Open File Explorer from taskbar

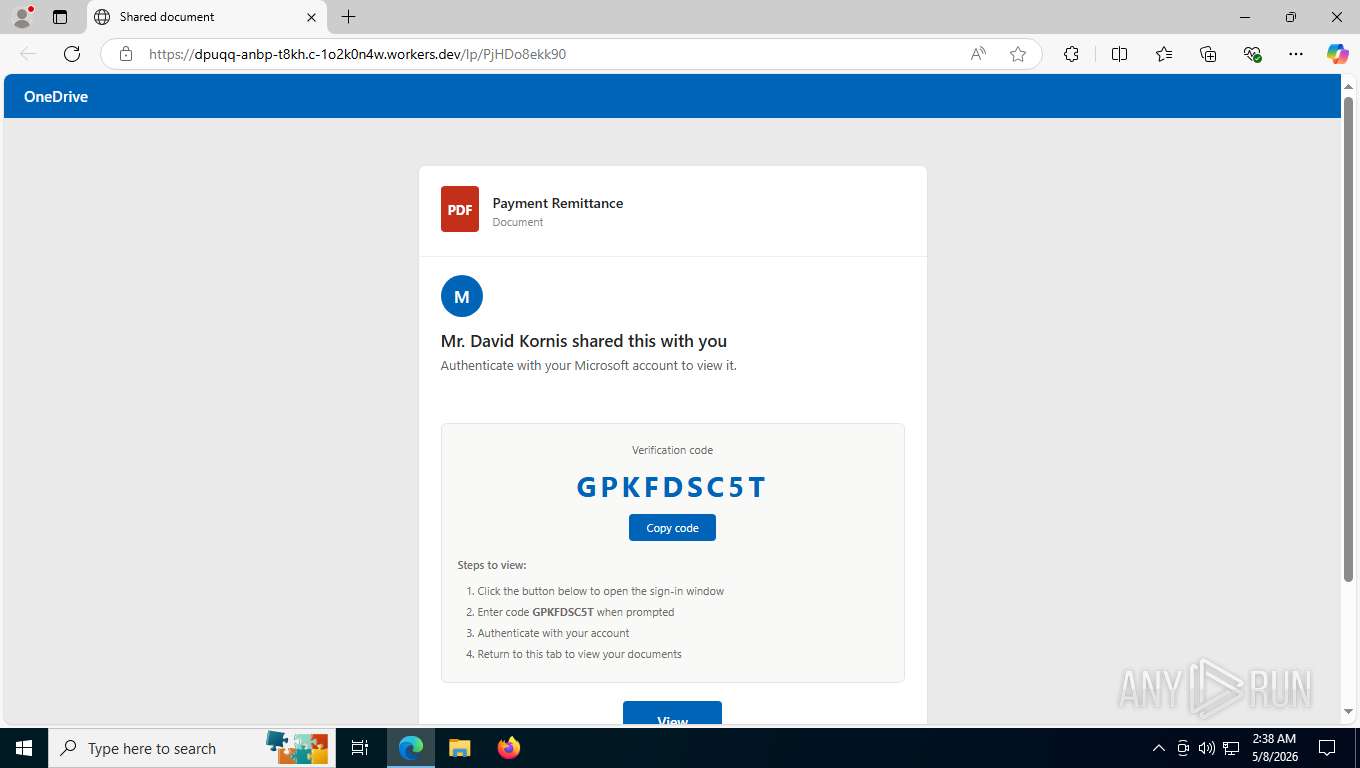459,748
